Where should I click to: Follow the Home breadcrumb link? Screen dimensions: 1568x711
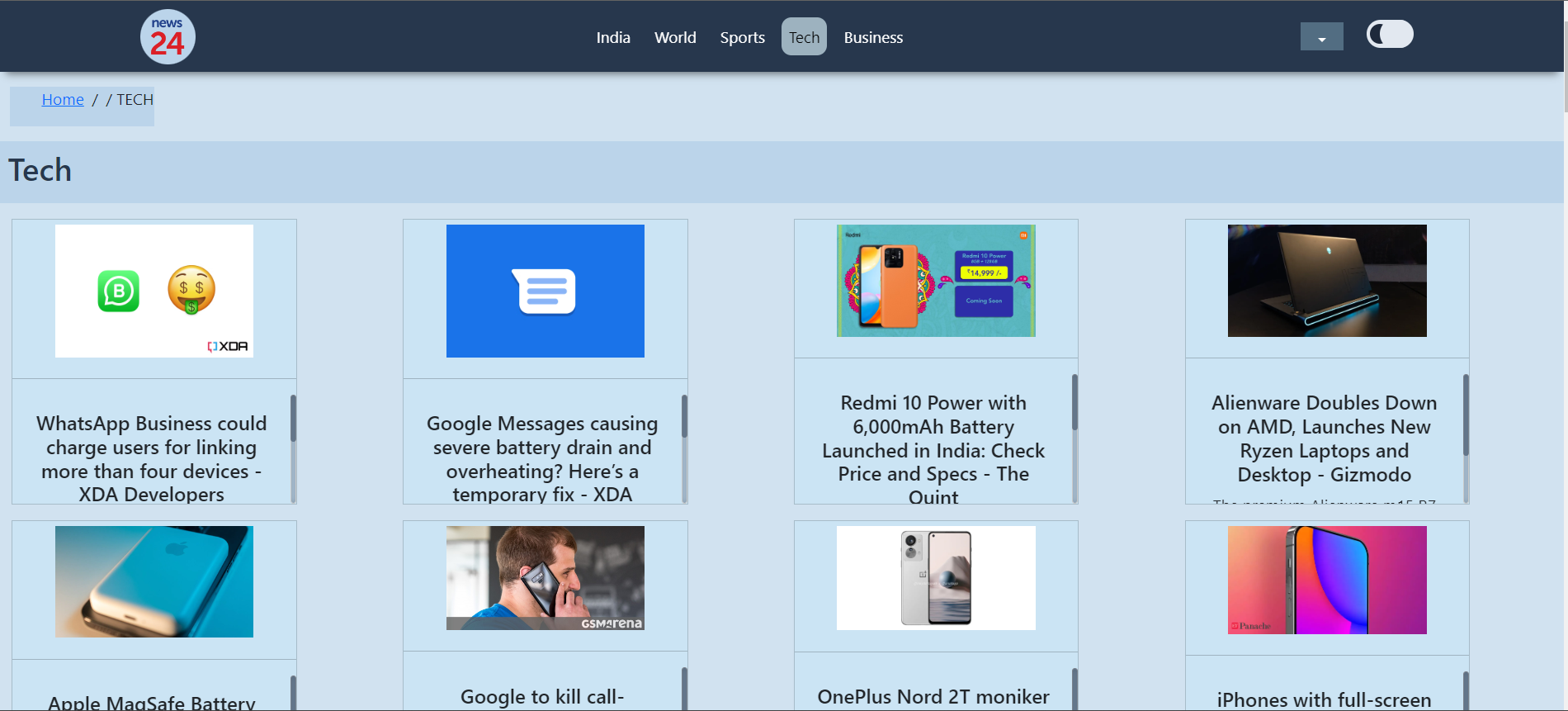63,99
